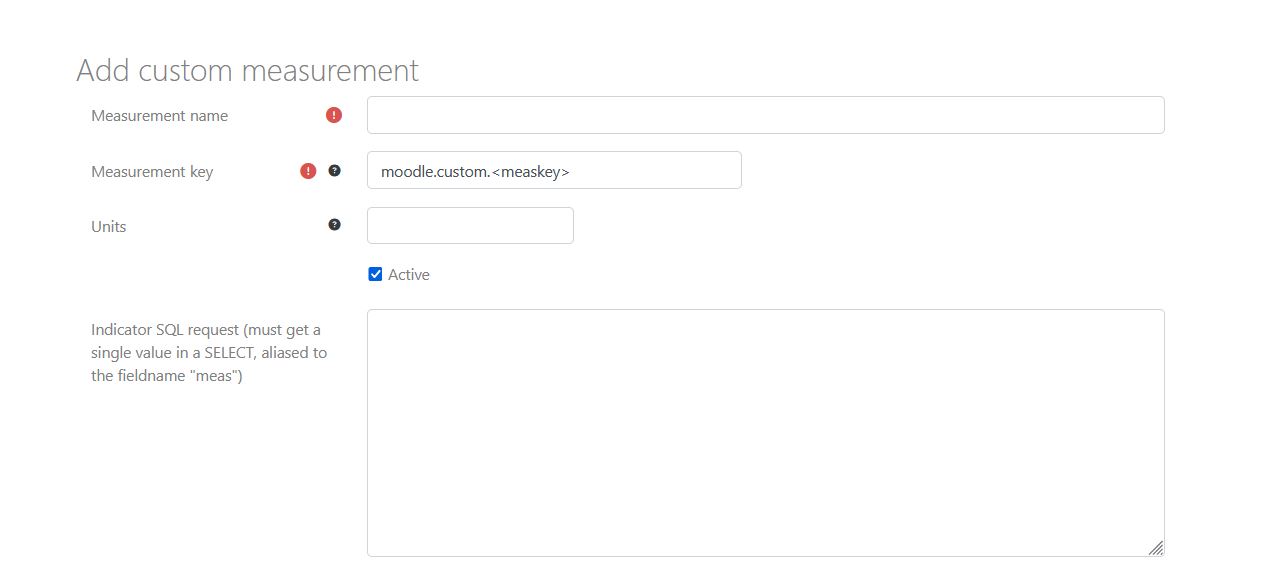This screenshot has width=1285, height=567.
Task: Click the "Units" field label
Action: 109,227
